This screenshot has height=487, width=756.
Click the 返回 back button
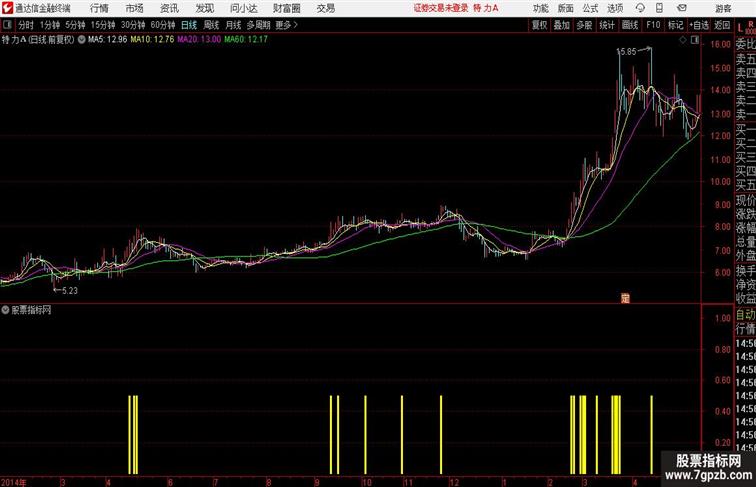click(722, 25)
